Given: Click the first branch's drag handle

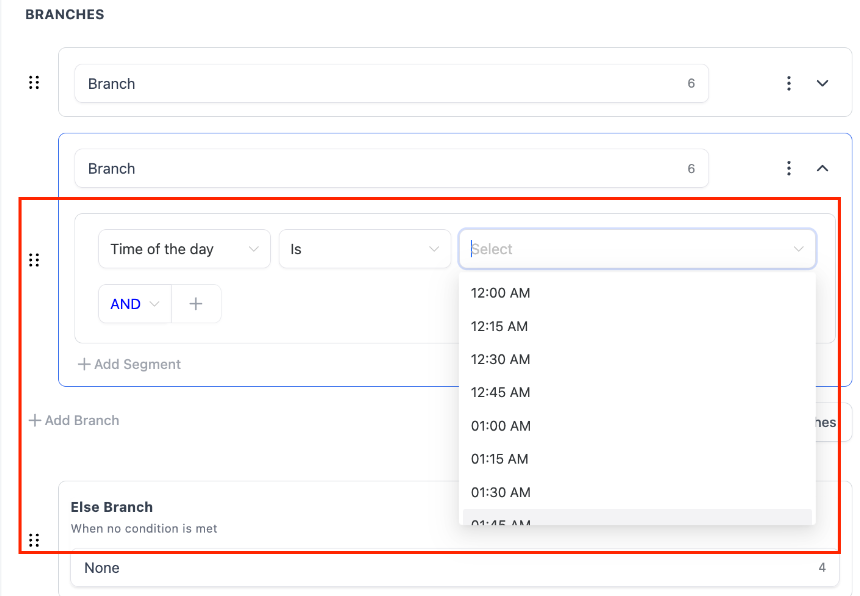Looking at the screenshot, I should 34,83.
